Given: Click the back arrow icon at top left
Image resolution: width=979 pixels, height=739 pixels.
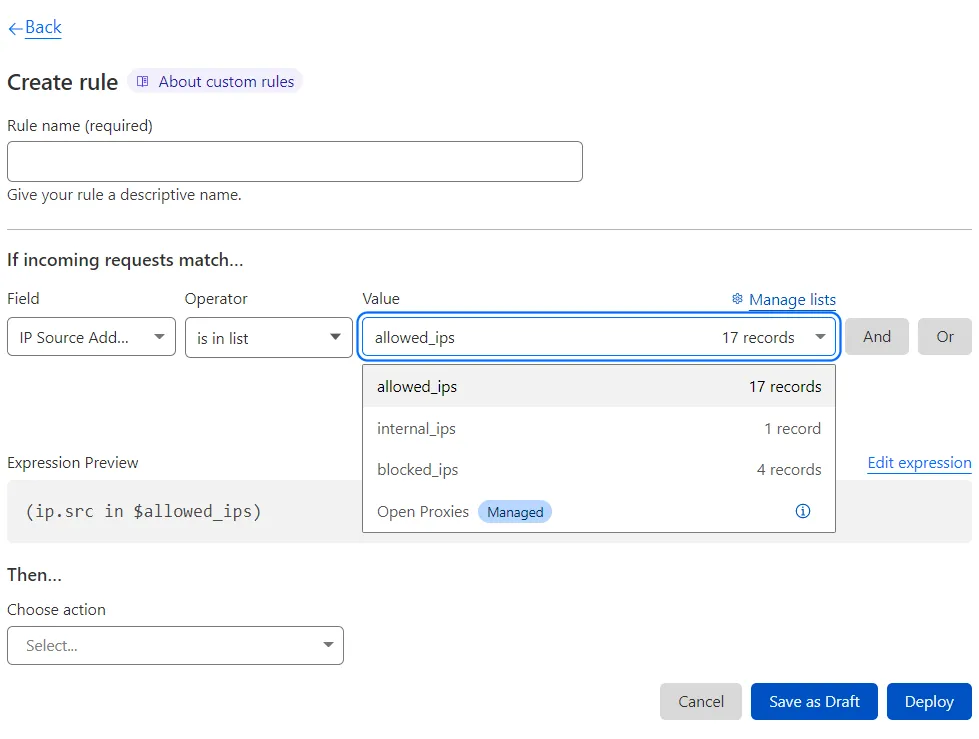Looking at the screenshot, I should [14, 27].
